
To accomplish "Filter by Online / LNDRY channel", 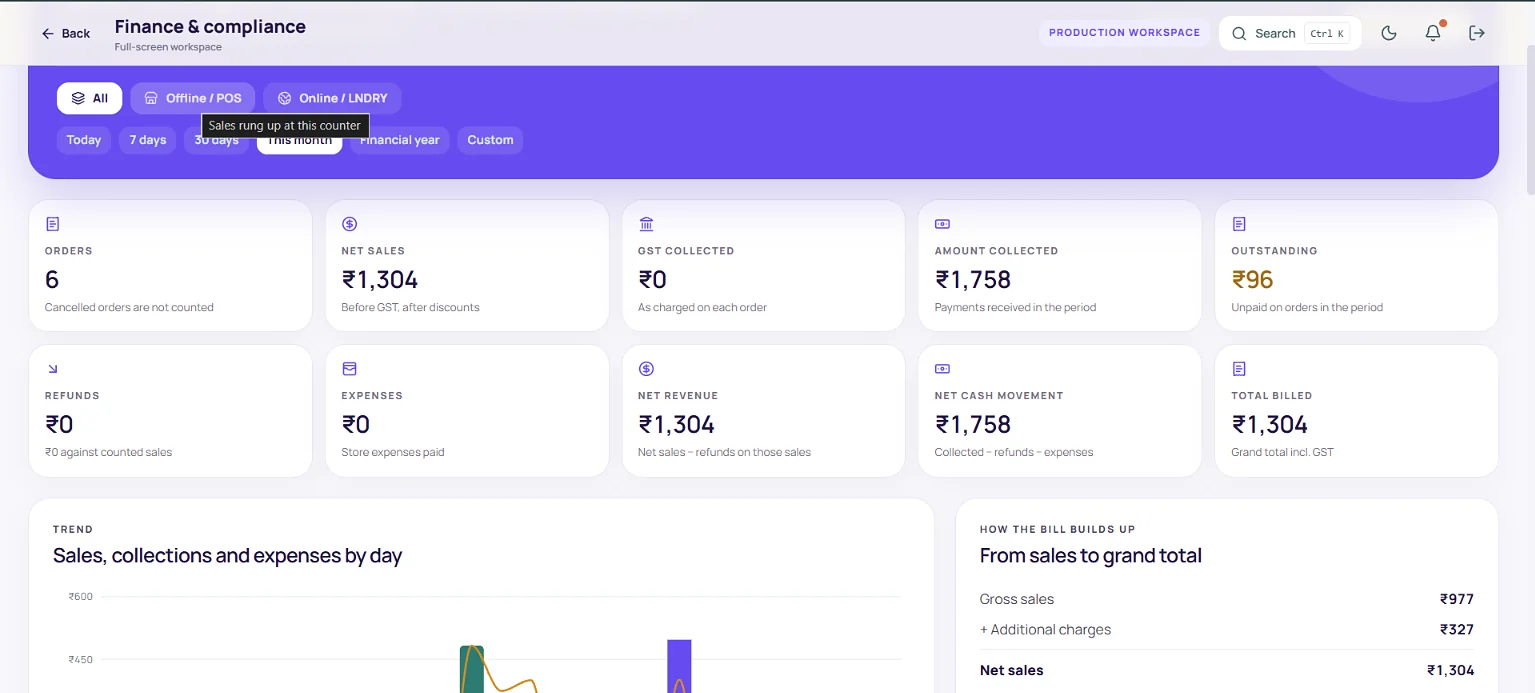I will [332, 98].
